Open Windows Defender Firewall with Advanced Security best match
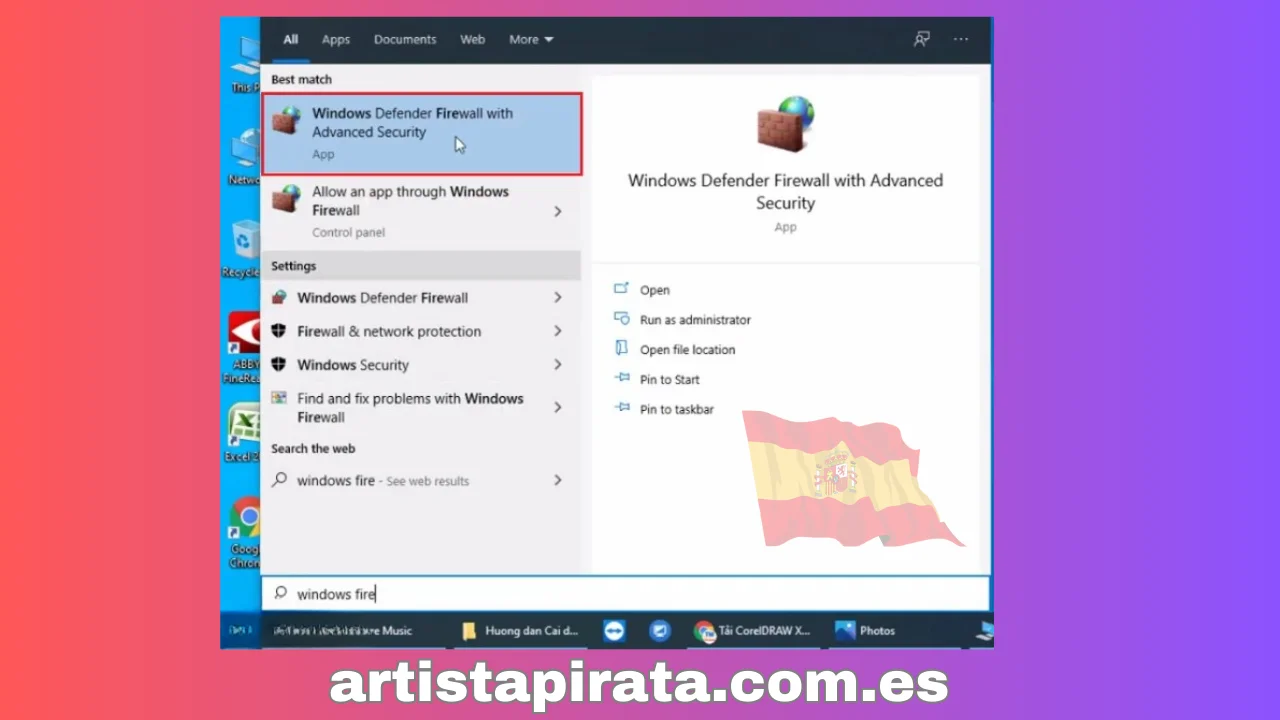The height and width of the screenshot is (720, 1280). tap(421, 134)
